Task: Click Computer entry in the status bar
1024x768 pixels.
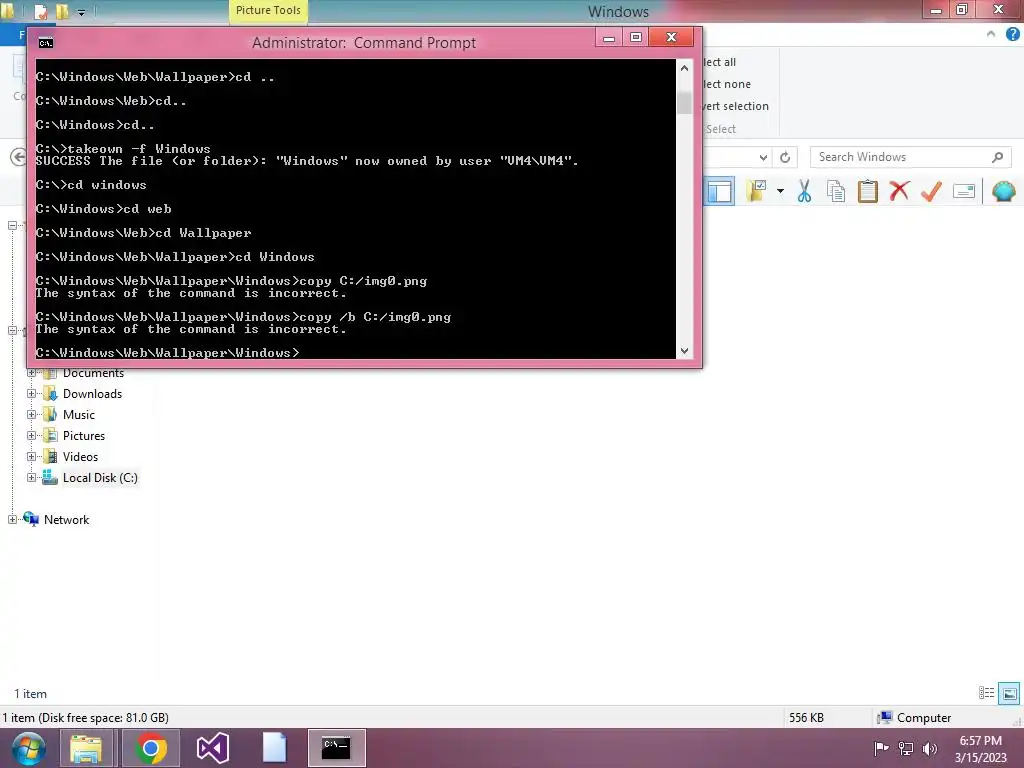Action: pyautogui.click(x=914, y=718)
